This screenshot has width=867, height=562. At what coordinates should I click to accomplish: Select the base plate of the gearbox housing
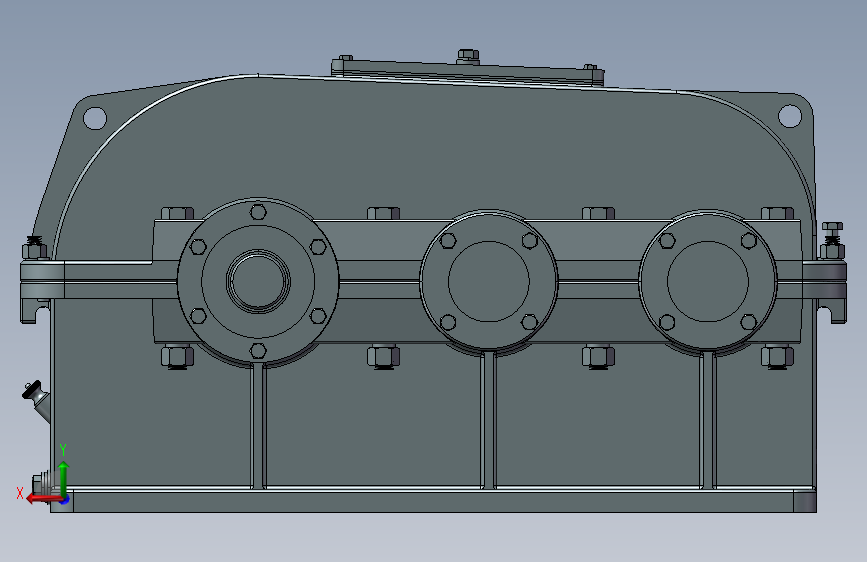coord(433,501)
